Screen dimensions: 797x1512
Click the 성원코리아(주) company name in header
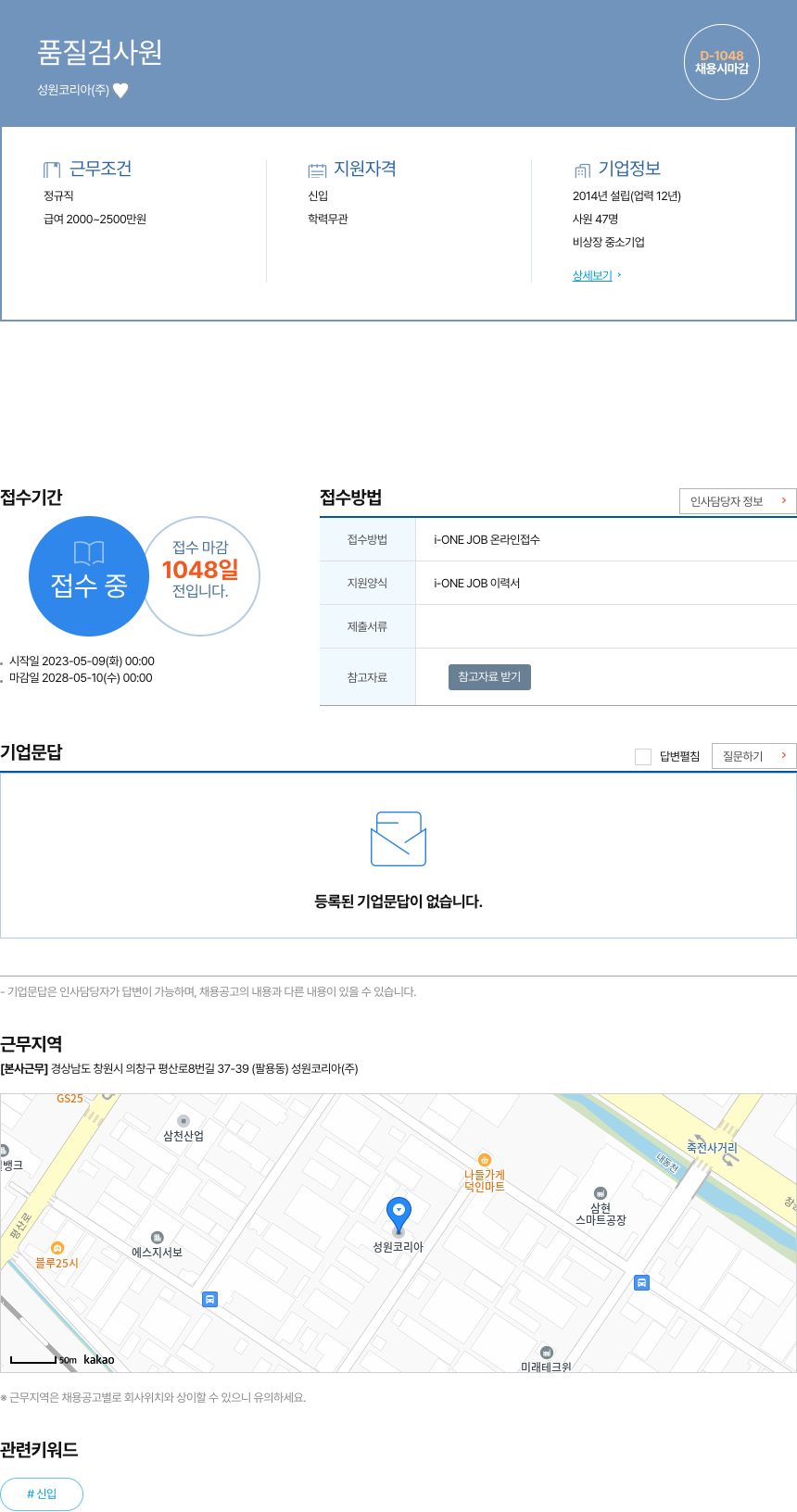(73, 90)
